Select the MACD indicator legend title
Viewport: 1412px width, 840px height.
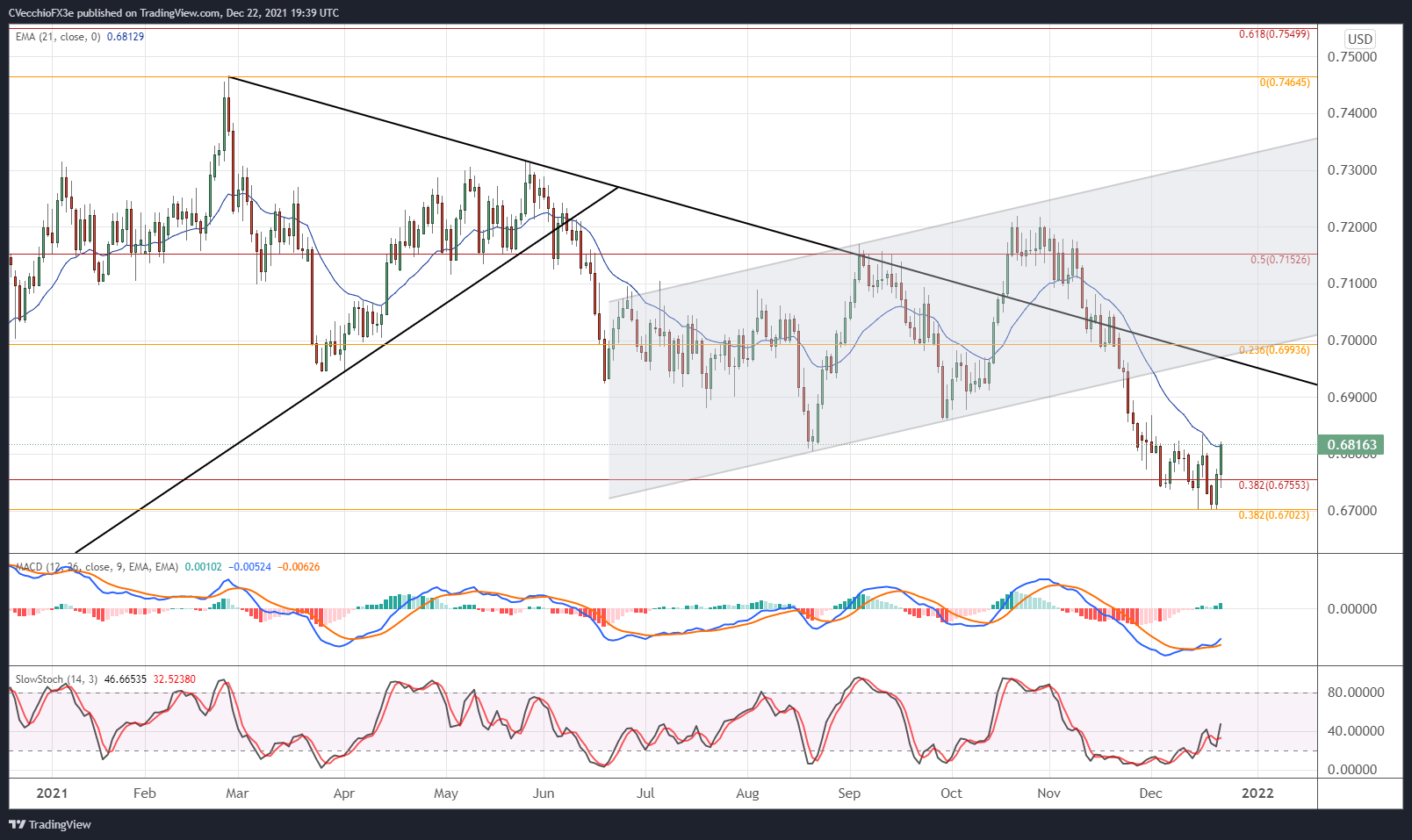97,567
